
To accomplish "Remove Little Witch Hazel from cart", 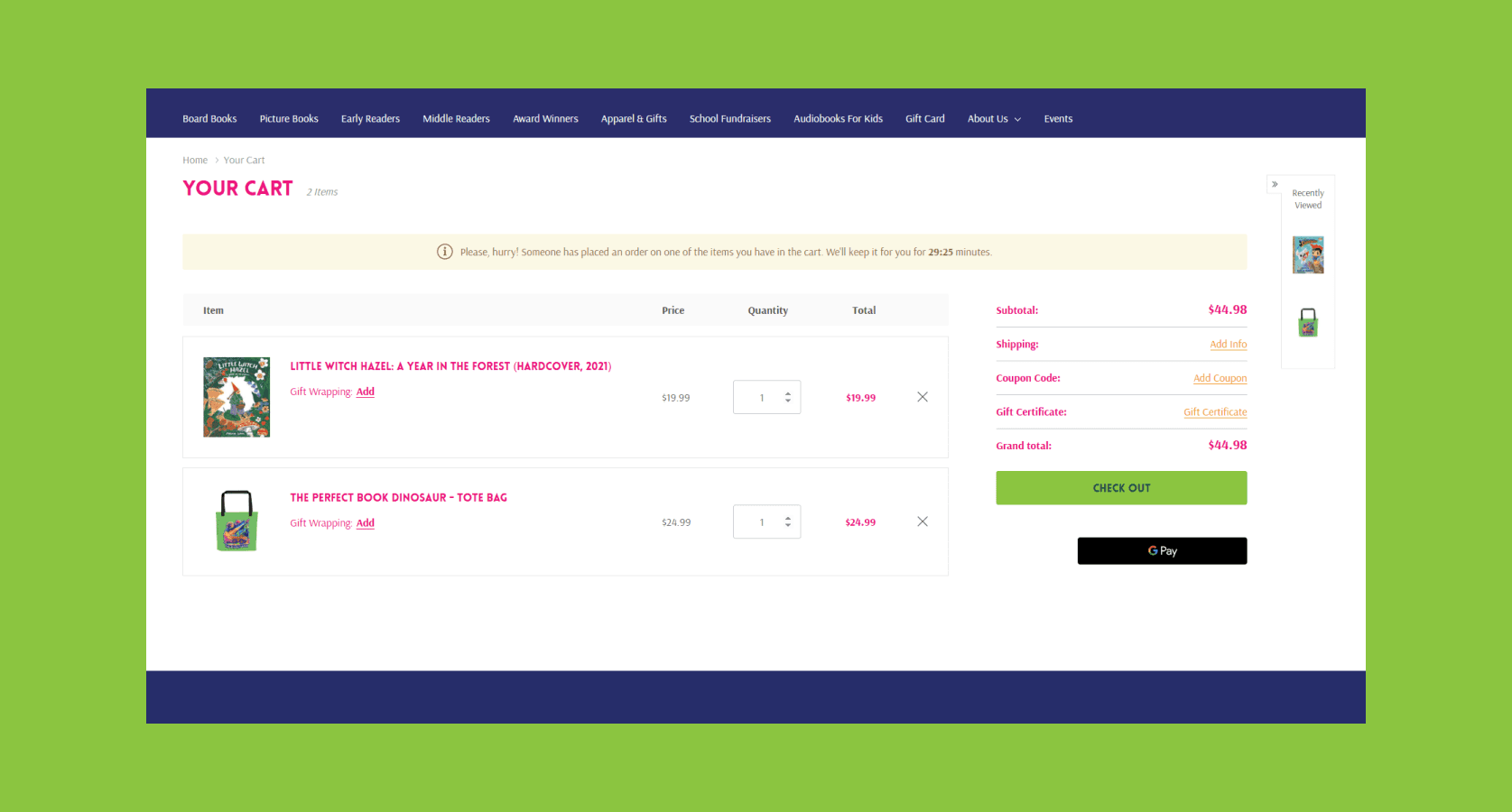I will (923, 397).
